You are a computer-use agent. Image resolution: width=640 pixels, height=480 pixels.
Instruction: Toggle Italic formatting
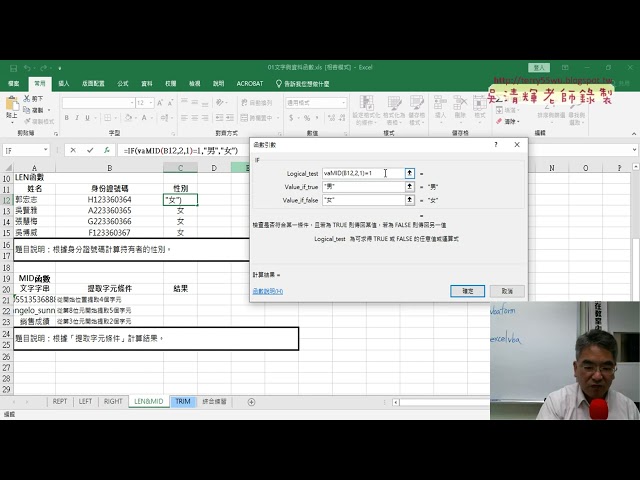[77, 118]
